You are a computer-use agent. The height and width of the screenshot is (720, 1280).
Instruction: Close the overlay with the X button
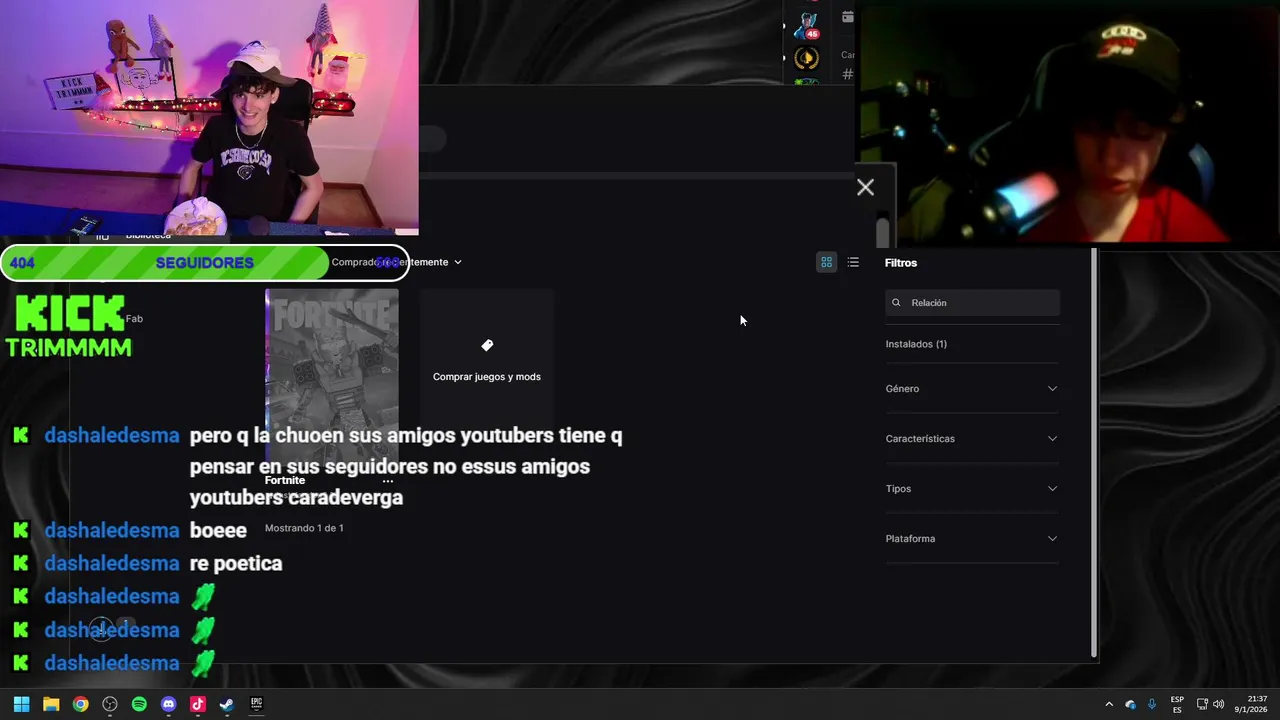click(865, 187)
